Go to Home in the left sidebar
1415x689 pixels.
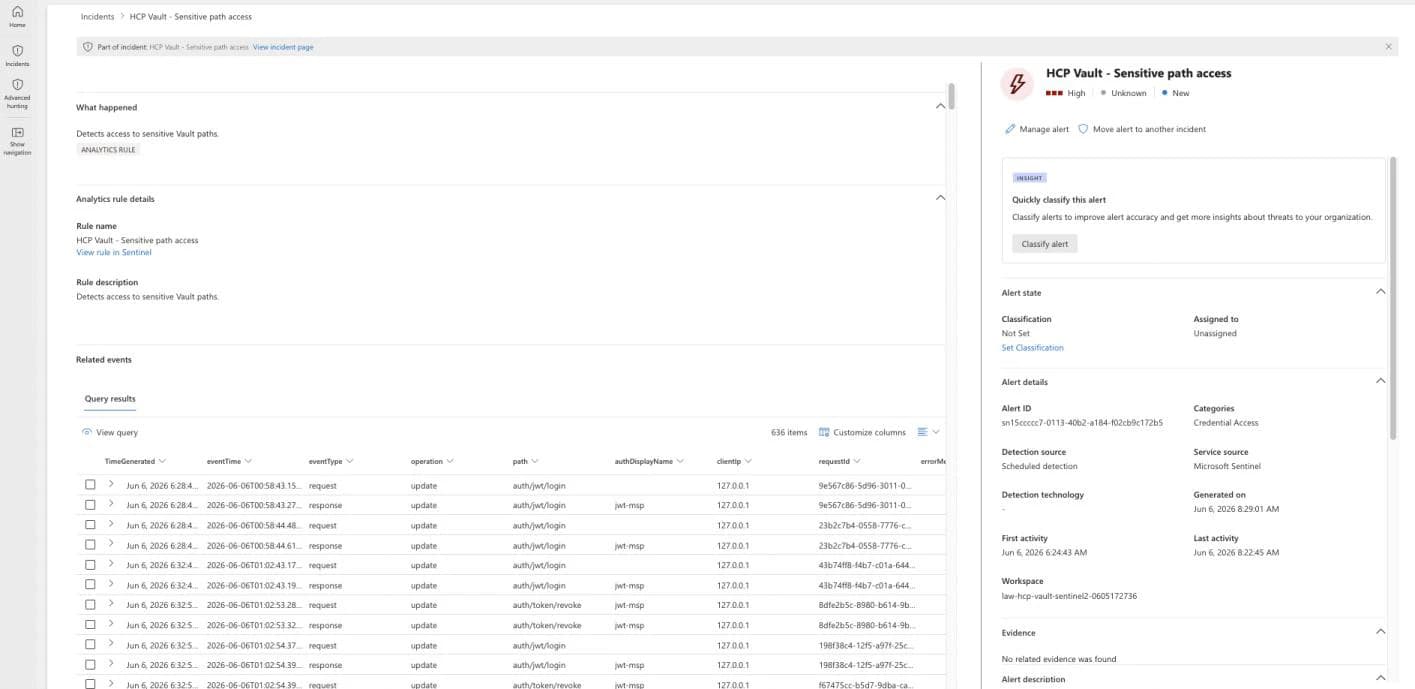[17, 16]
